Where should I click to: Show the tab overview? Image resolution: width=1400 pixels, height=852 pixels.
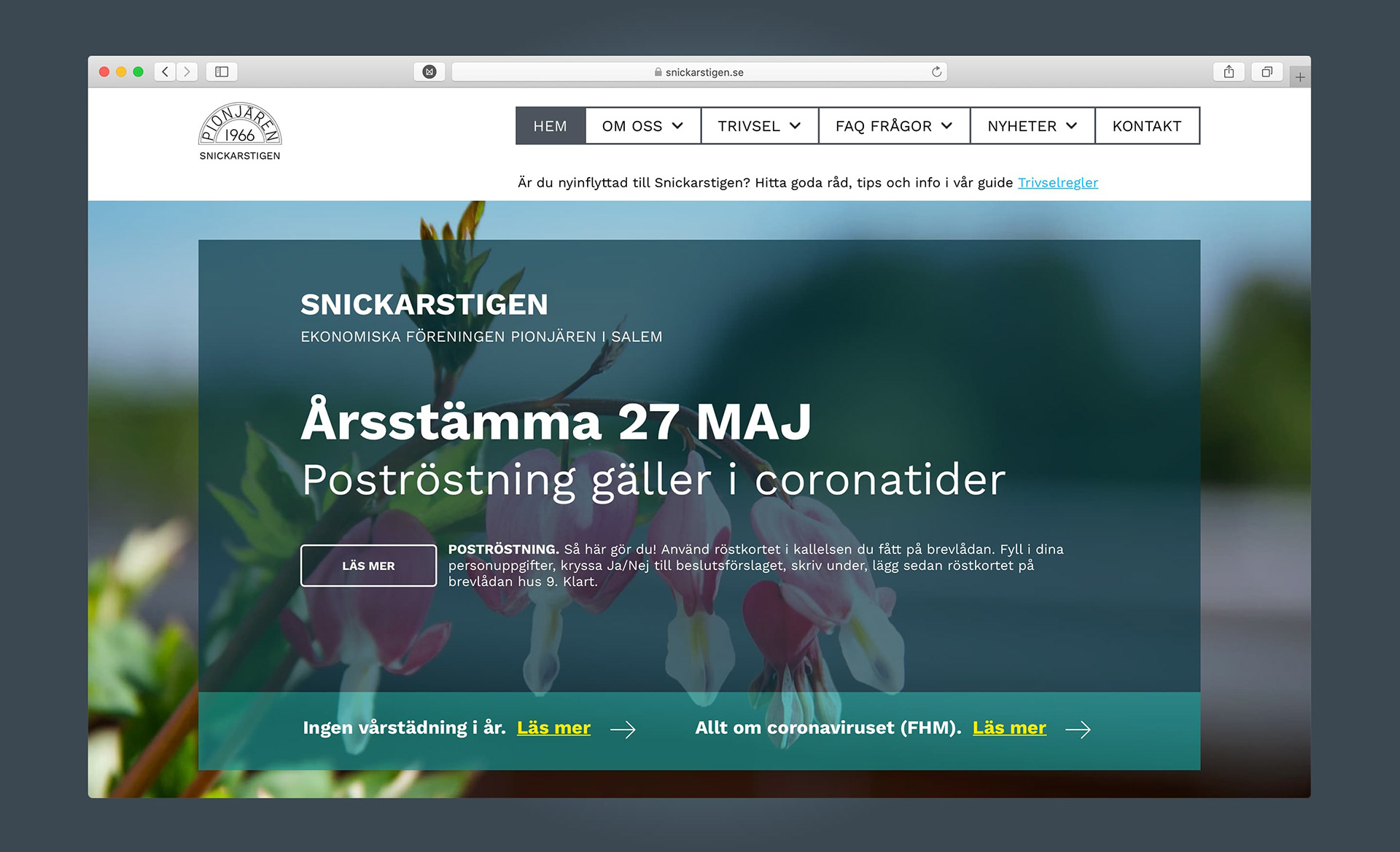[x=1267, y=71]
